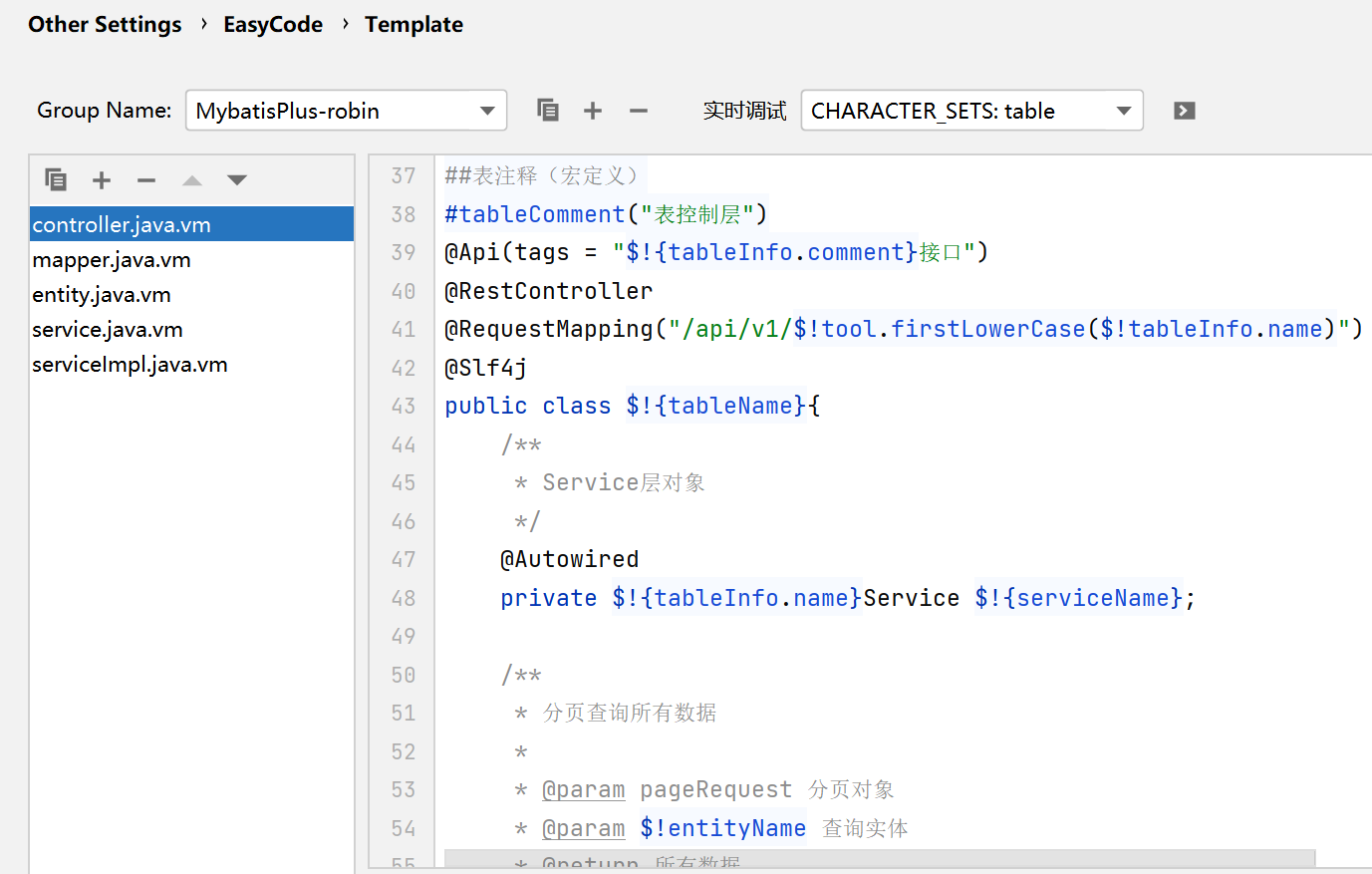The height and width of the screenshot is (874, 1372).
Task: Open serviceImpl.java.vm template
Action: pos(130,365)
